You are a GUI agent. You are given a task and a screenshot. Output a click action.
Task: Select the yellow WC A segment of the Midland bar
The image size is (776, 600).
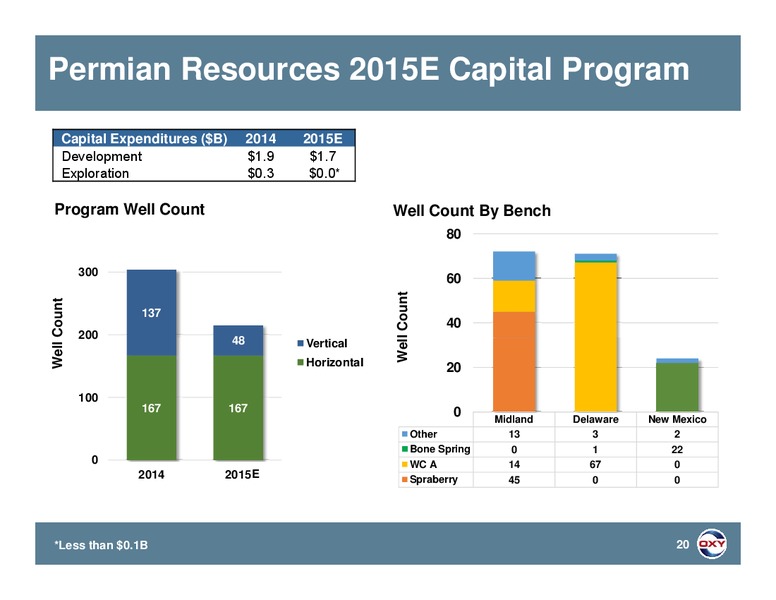pos(514,296)
